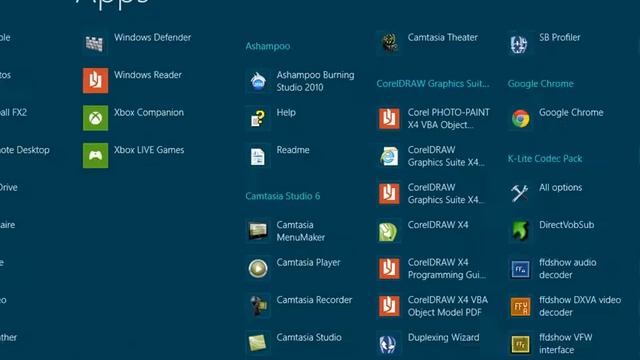Screen dimensions: 640x360
Task: Click the 'All options' app label
Action: [560, 187]
